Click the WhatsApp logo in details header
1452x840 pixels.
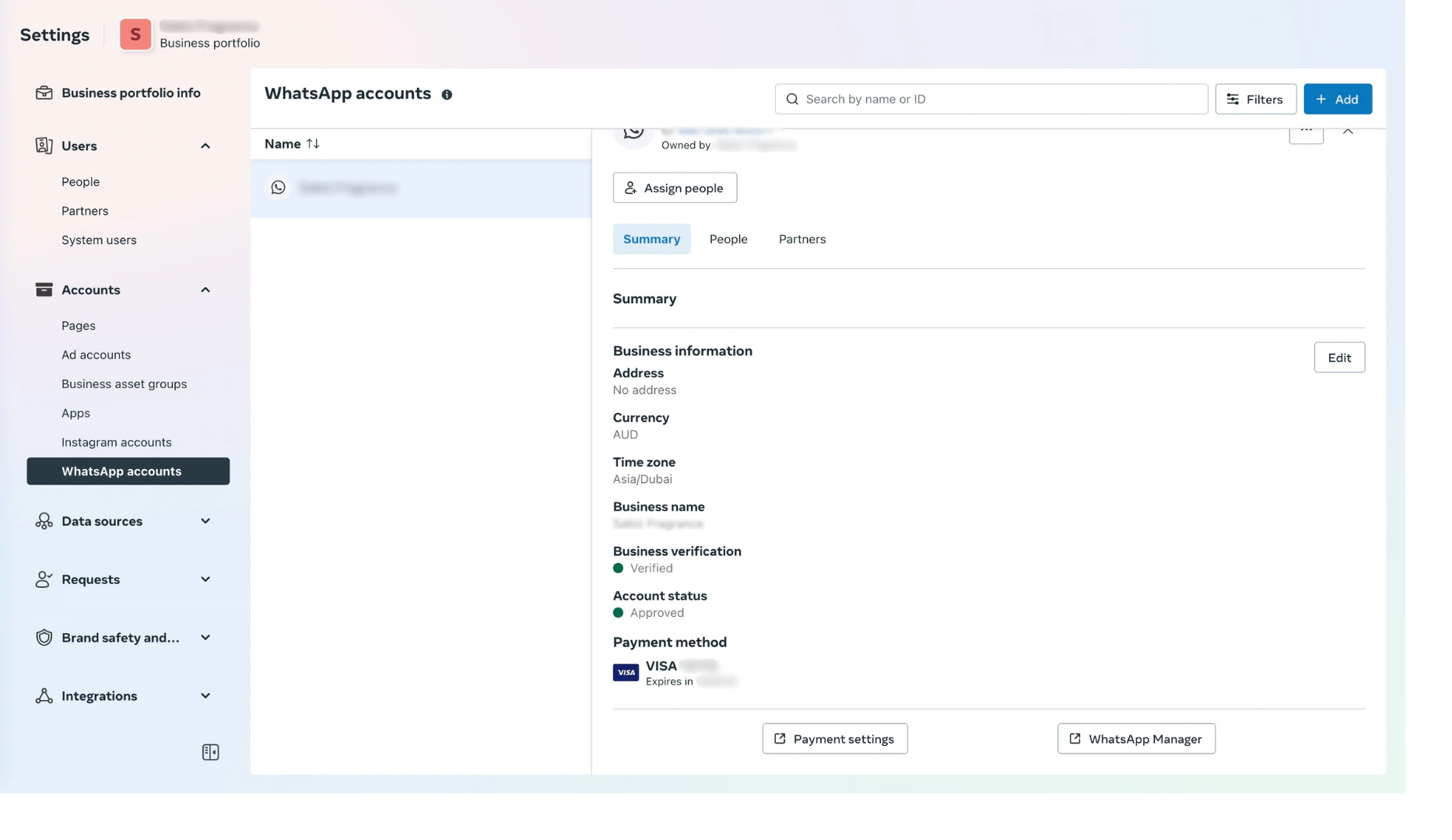point(633,135)
